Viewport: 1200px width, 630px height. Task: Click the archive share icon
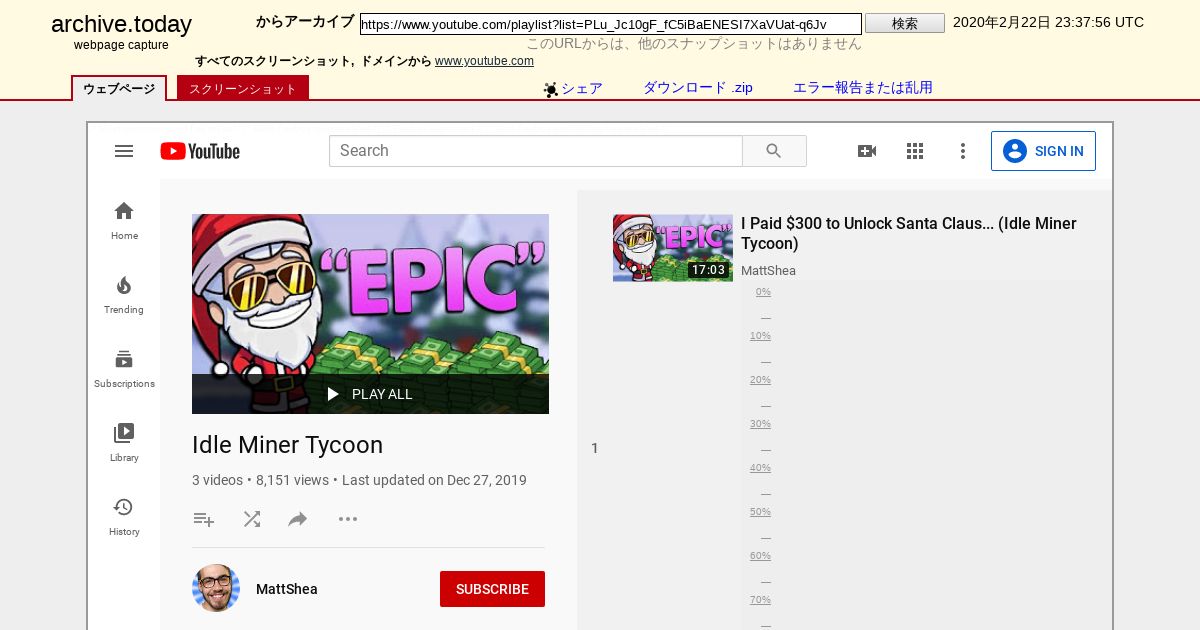(x=551, y=89)
